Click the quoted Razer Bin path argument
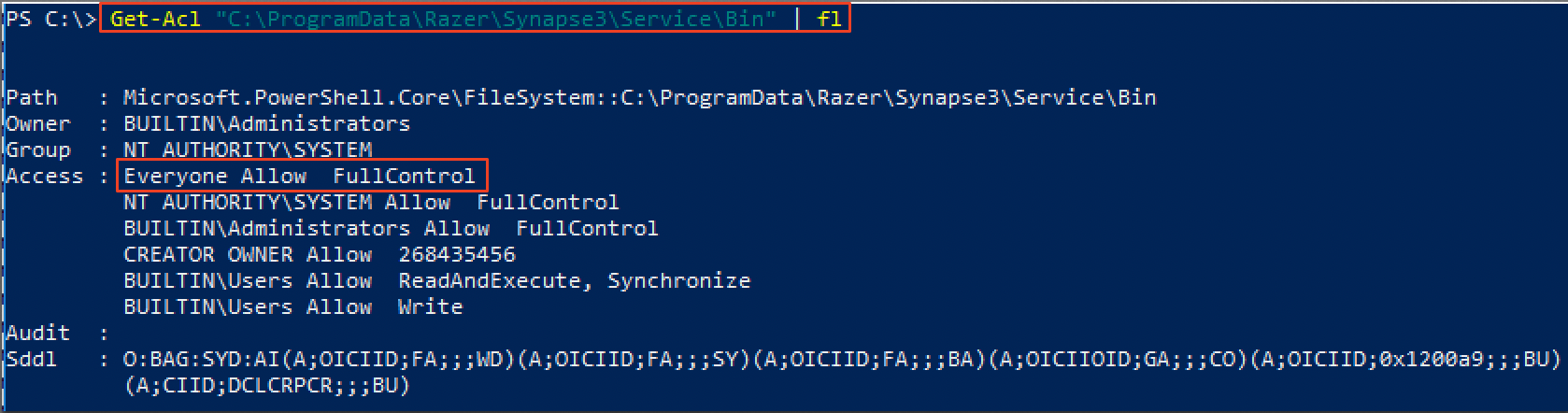Screen dimensions: 1568x413 (500, 20)
